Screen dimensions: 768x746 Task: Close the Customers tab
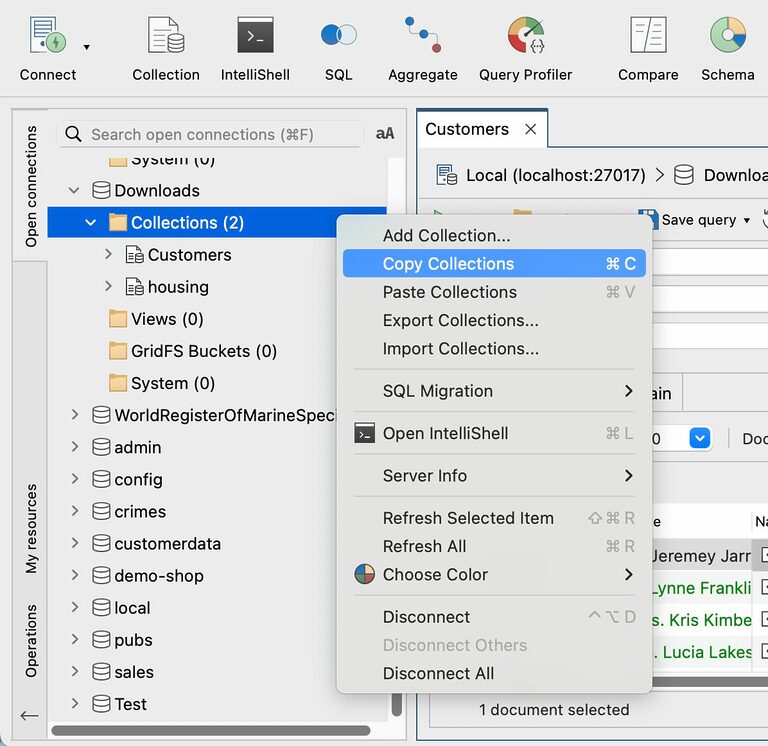point(531,129)
